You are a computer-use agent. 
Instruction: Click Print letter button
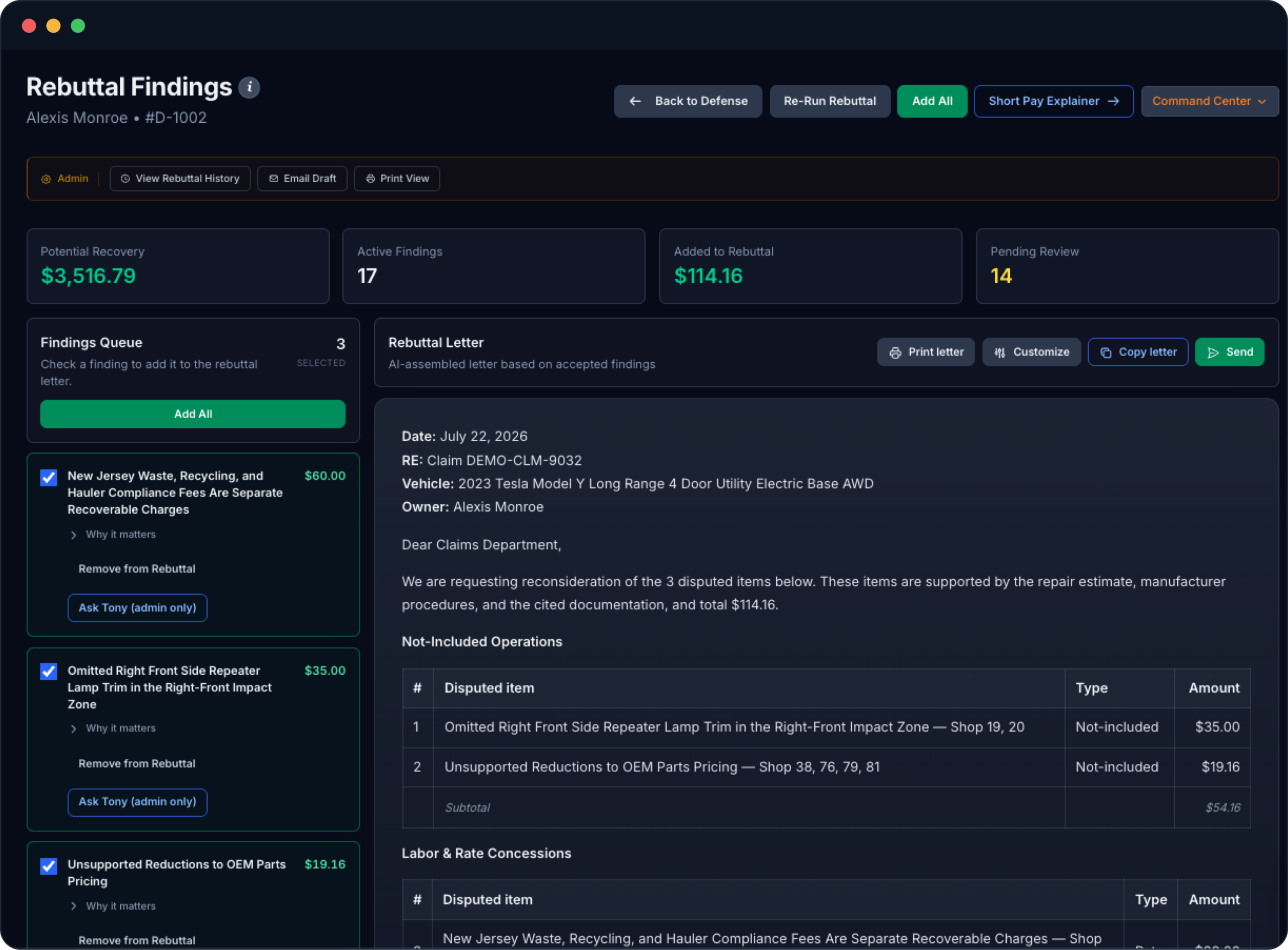(x=926, y=352)
